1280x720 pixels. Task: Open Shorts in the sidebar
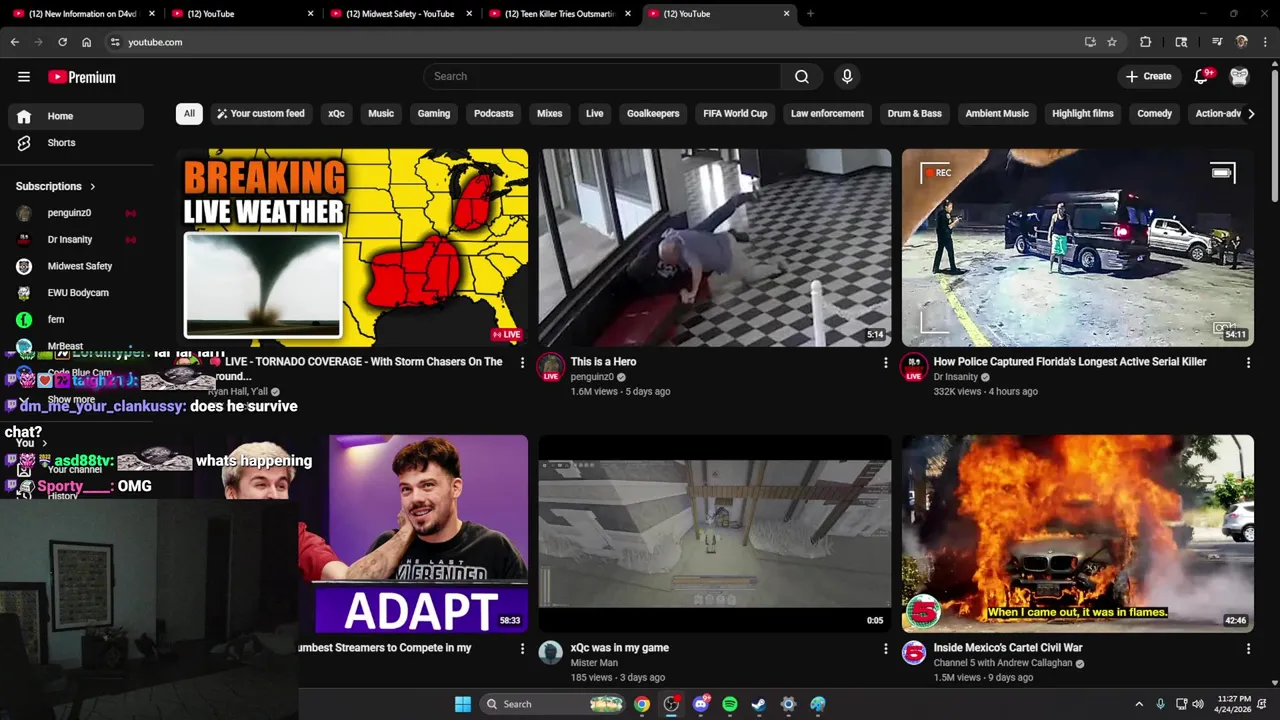click(76, 143)
